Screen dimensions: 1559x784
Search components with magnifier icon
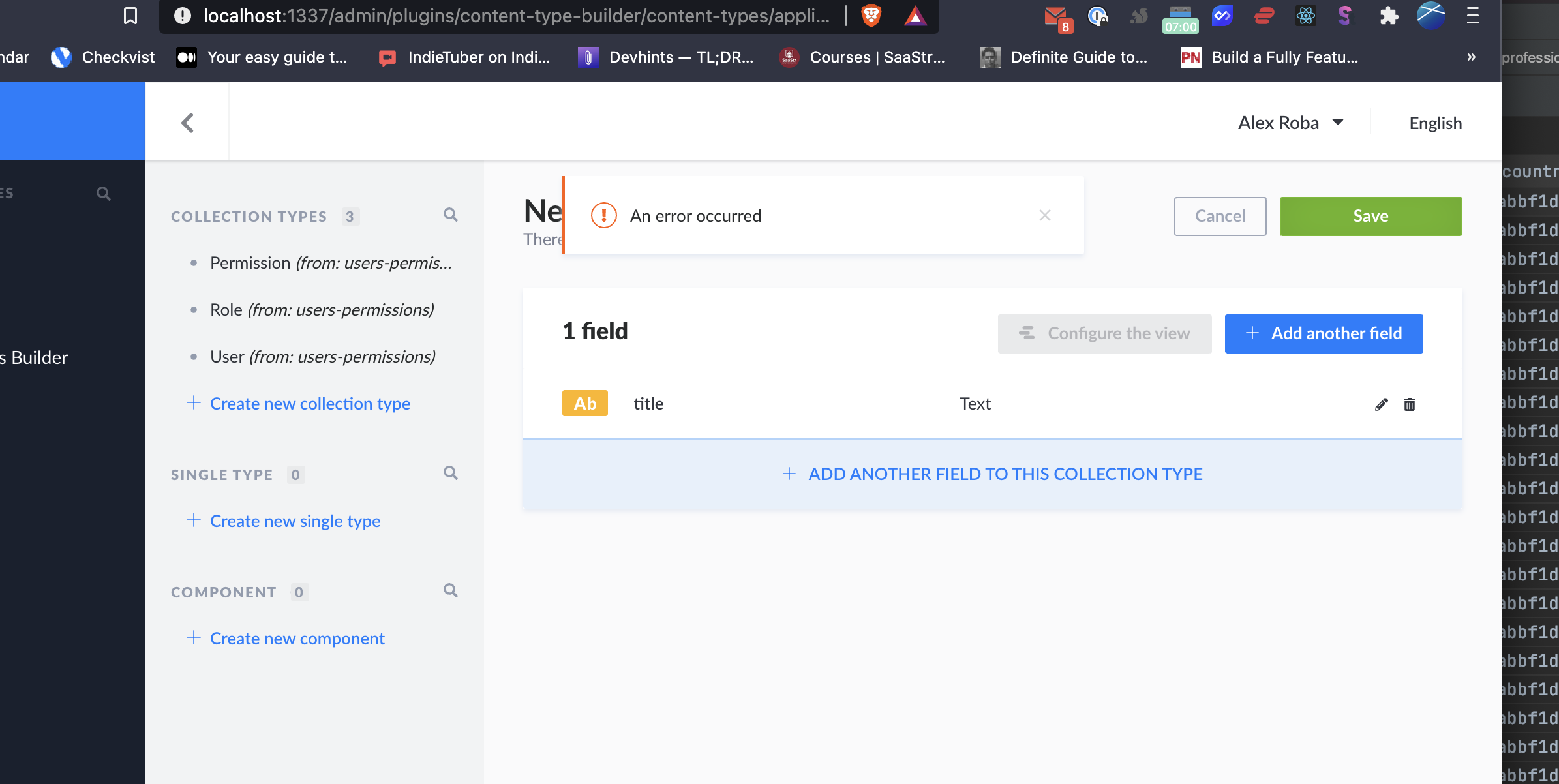(x=451, y=590)
